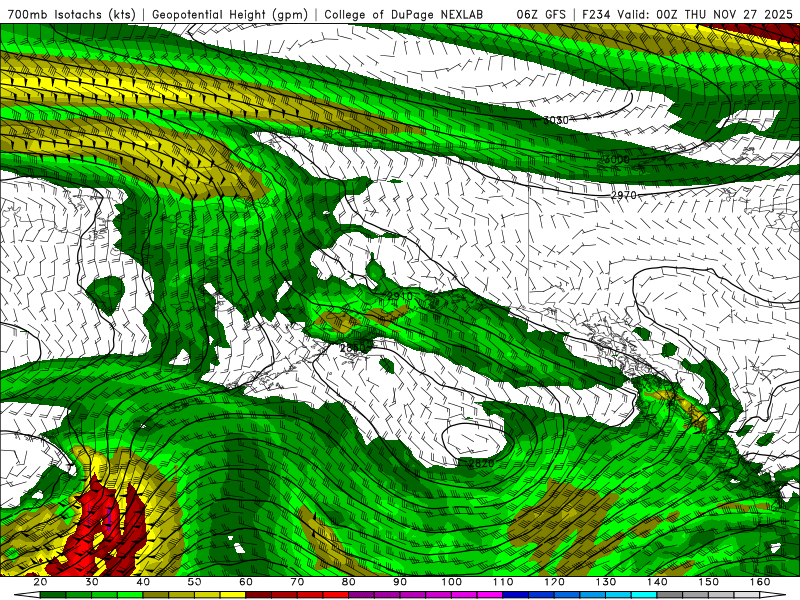The width and height of the screenshot is (800, 600).
Task: Click the 30 kts scale label
Action: [92, 582]
